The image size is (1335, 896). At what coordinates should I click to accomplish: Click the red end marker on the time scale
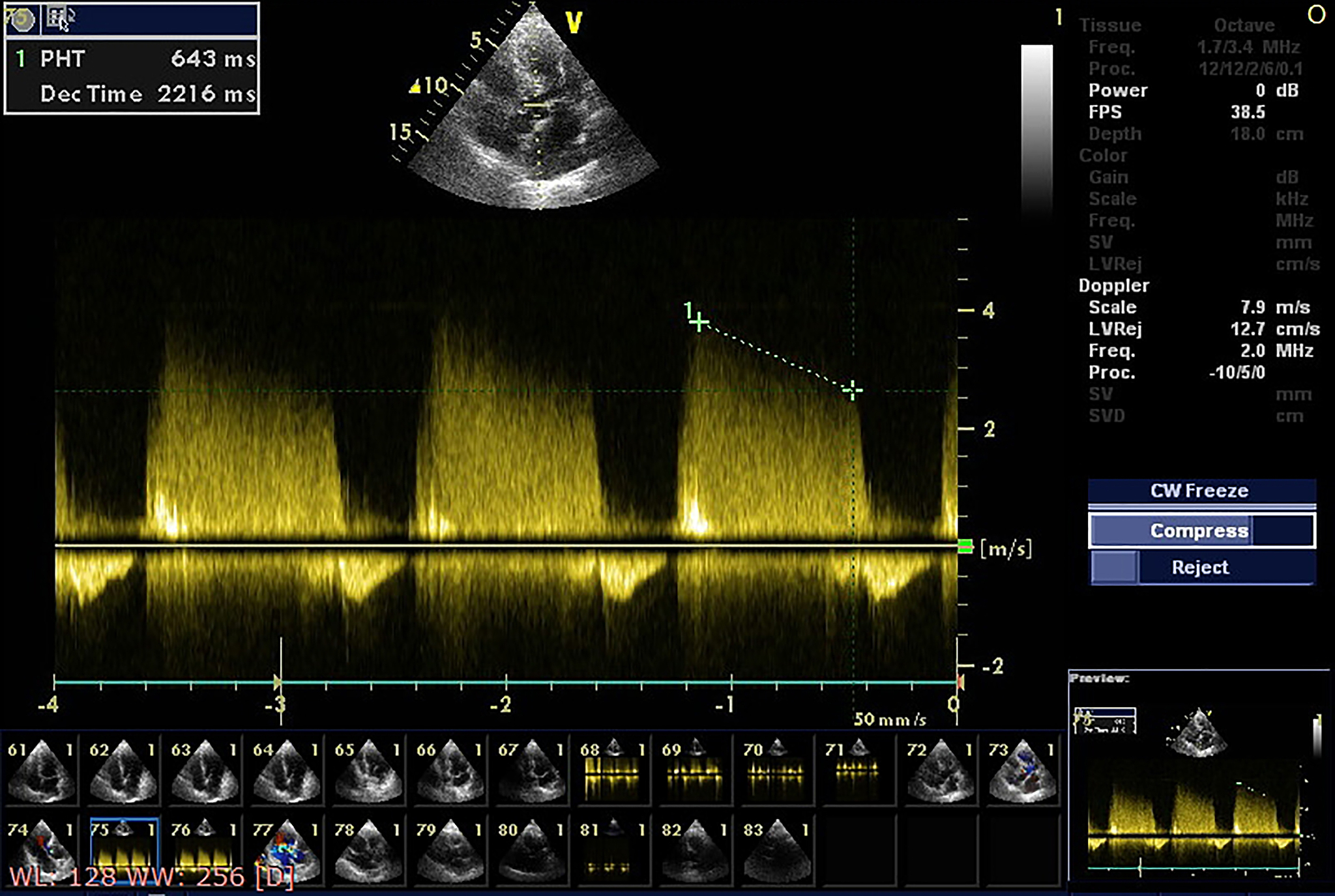pyautogui.click(x=960, y=682)
